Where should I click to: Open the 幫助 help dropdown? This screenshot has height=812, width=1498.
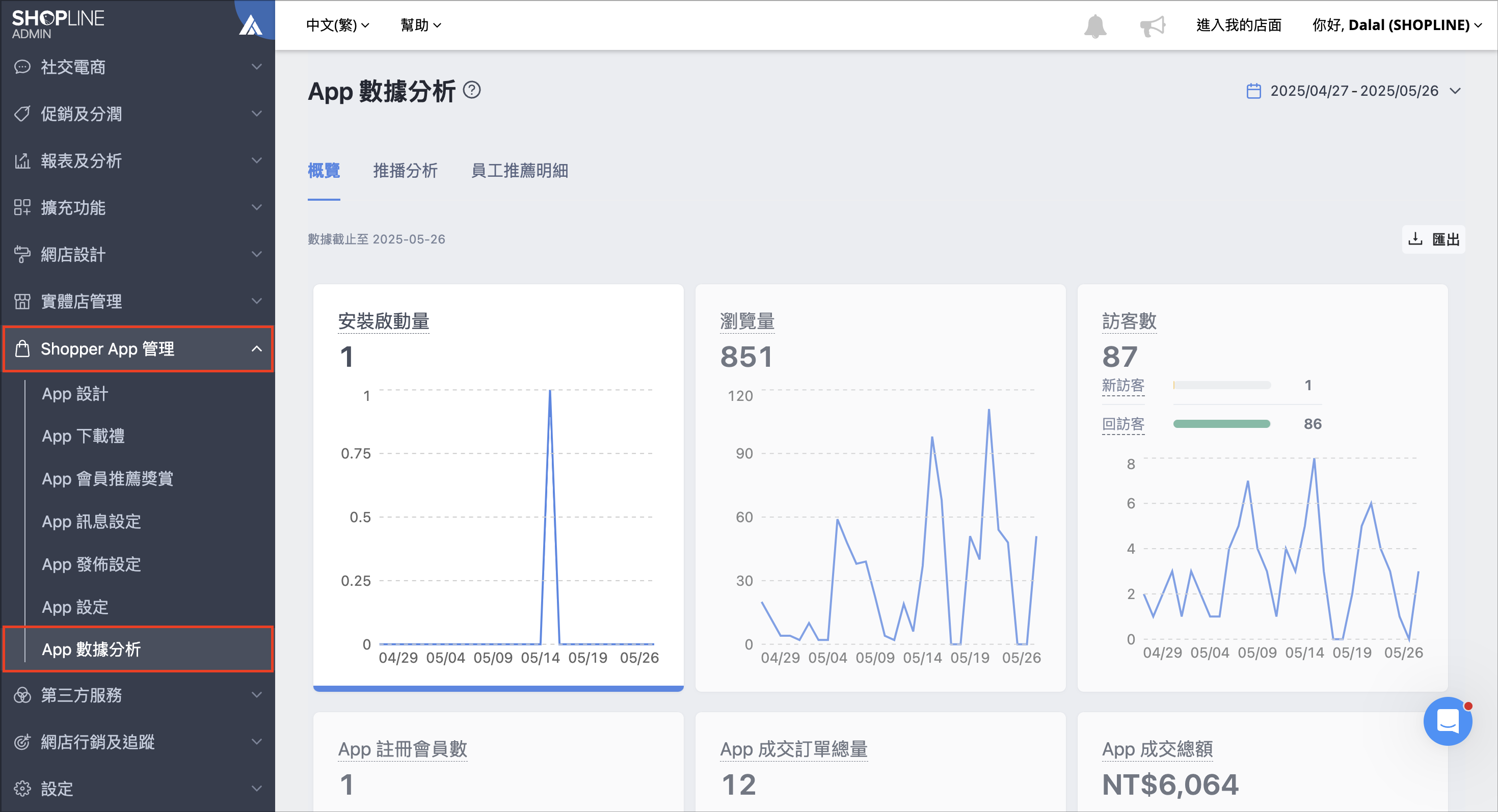click(x=421, y=25)
